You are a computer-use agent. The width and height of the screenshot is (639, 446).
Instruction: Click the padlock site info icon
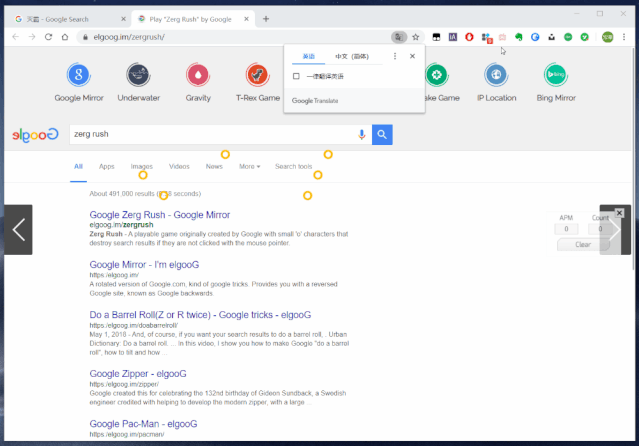click(85, 37)
